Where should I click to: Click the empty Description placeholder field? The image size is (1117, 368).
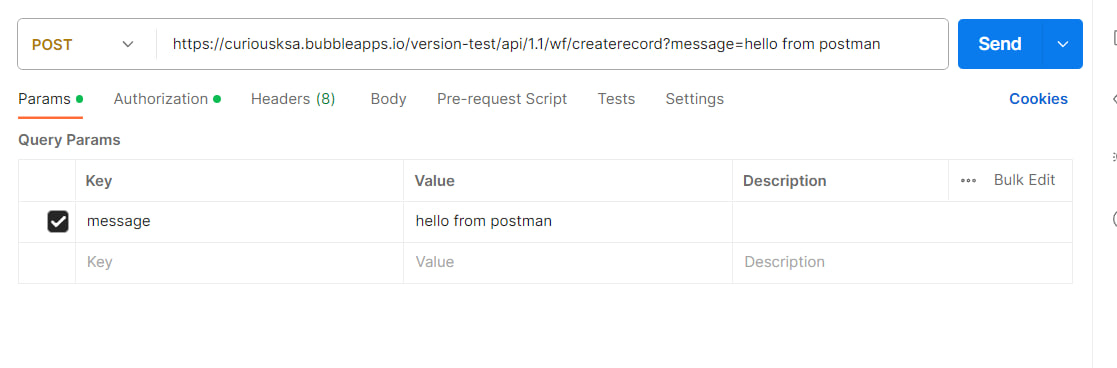point(902,262)
